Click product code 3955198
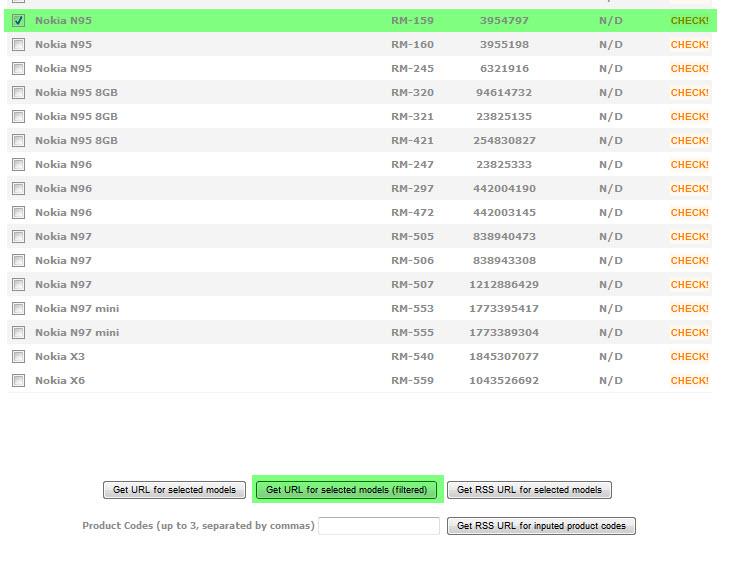729x561 pixels. [x=504, y=45]
